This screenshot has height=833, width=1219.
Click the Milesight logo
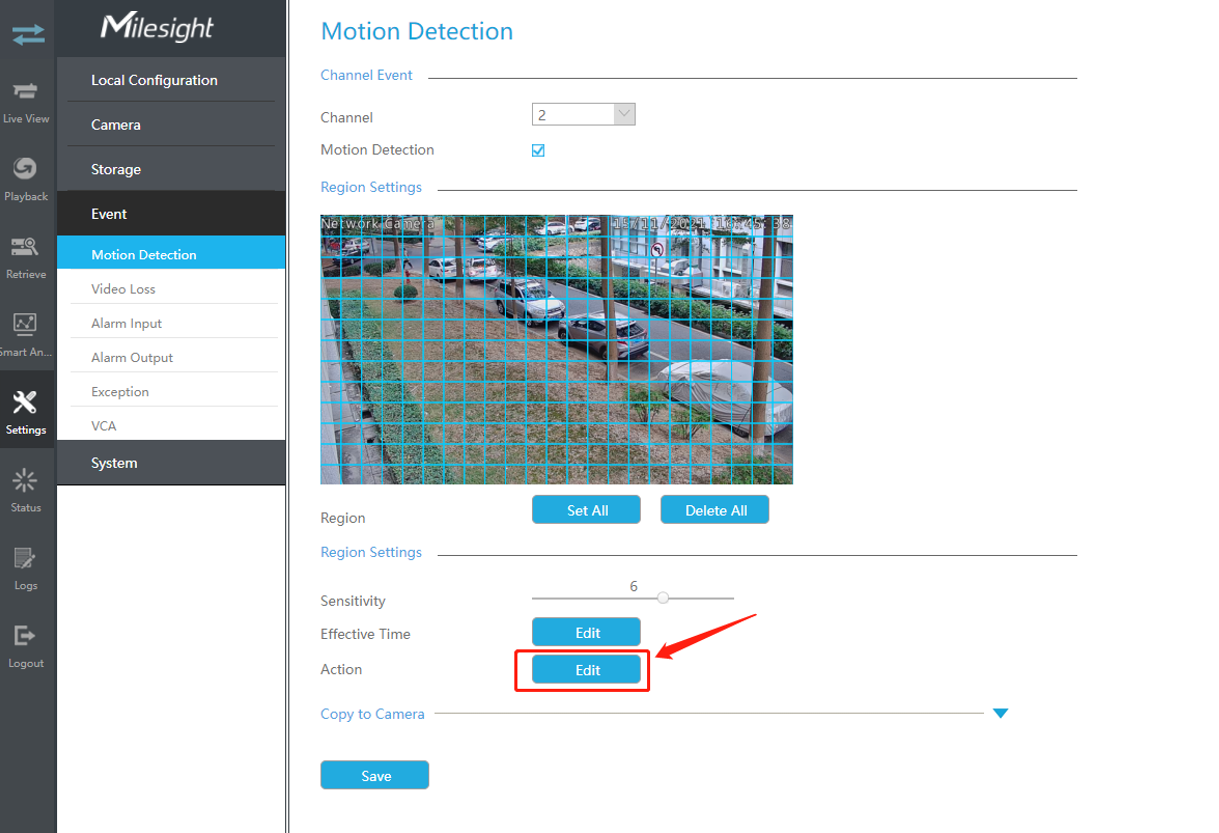(157, 28)
